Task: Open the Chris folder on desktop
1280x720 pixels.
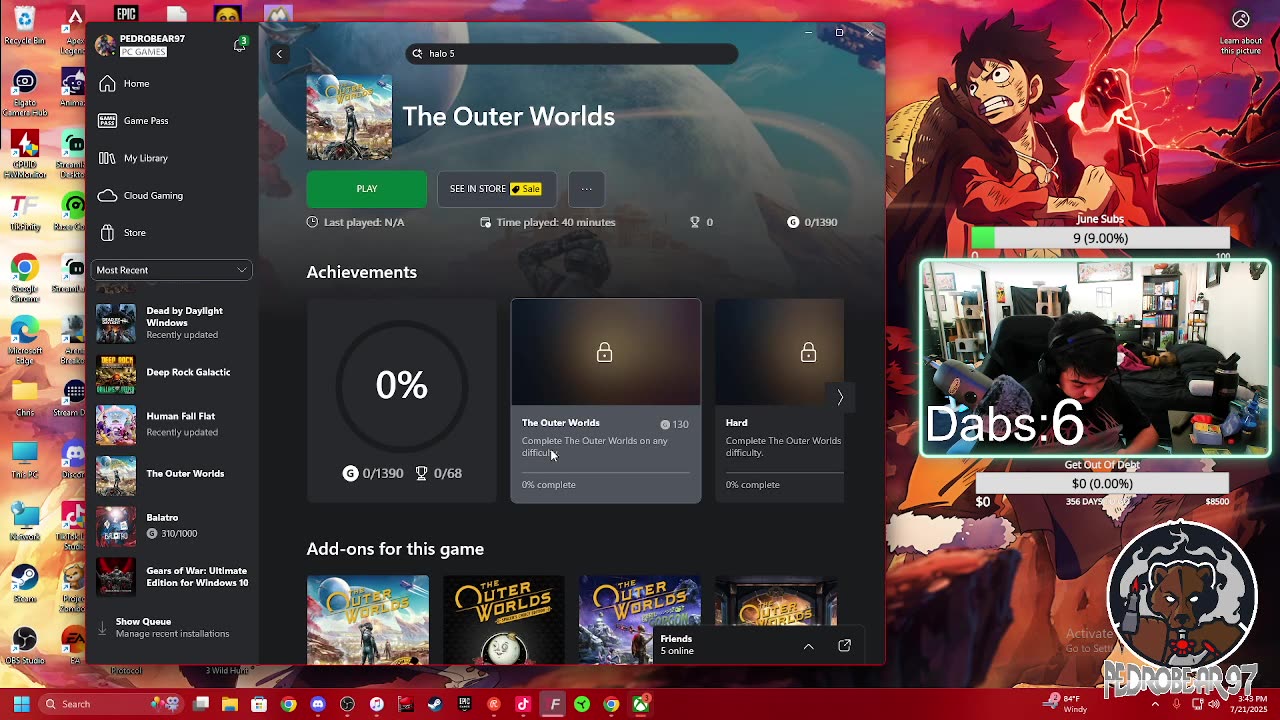Action: 24,398
